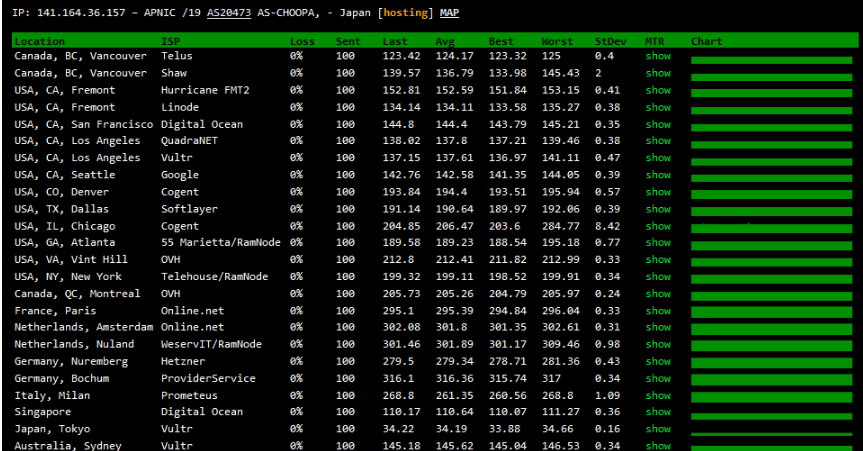This screenshot has width=863, height=451.
Task: Show MTR for Atlanta RamNode row
Action: click(x=658, y=243)
